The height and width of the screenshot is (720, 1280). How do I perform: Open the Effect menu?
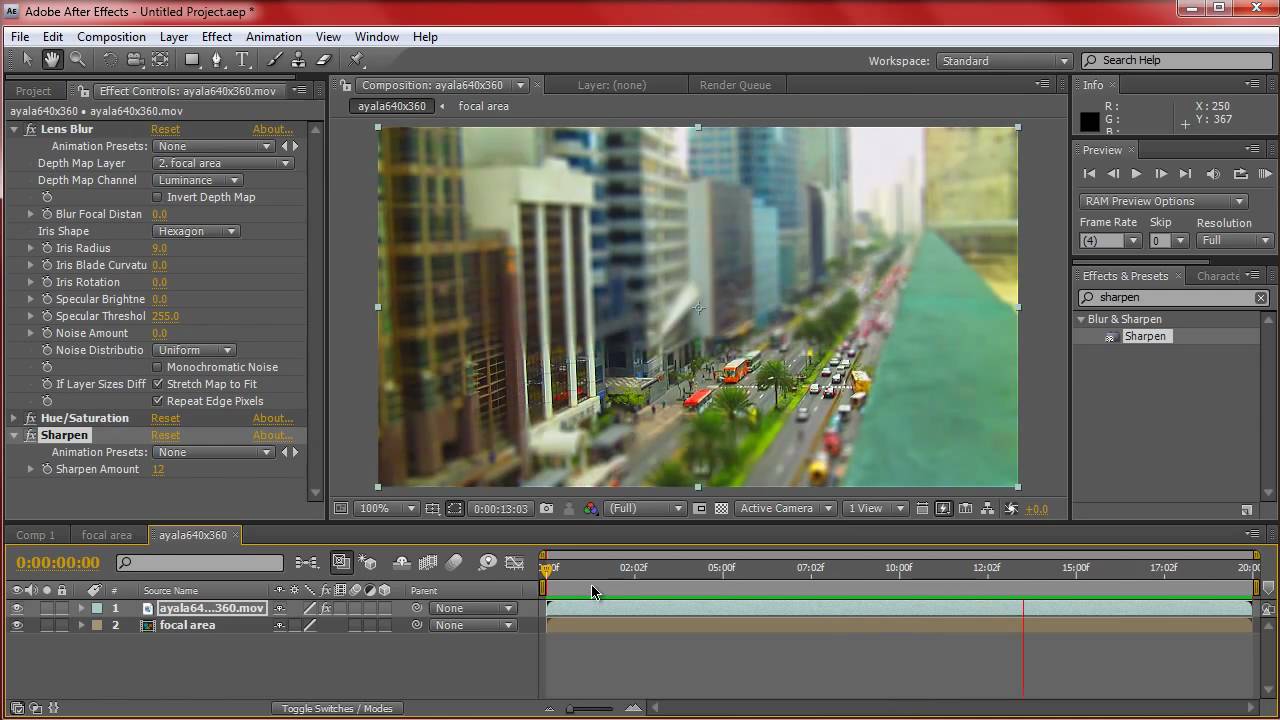click(216, 37)
